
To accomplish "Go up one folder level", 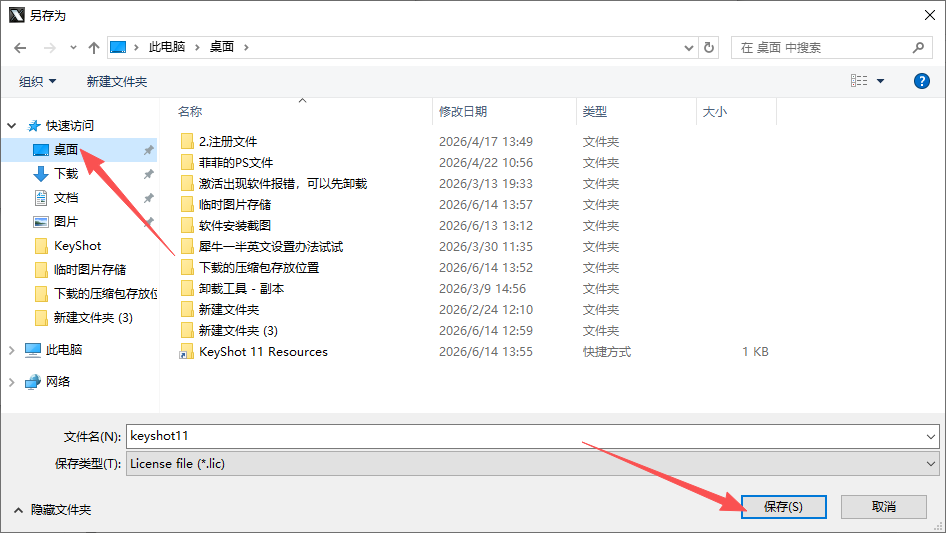I will coord(94,48).
